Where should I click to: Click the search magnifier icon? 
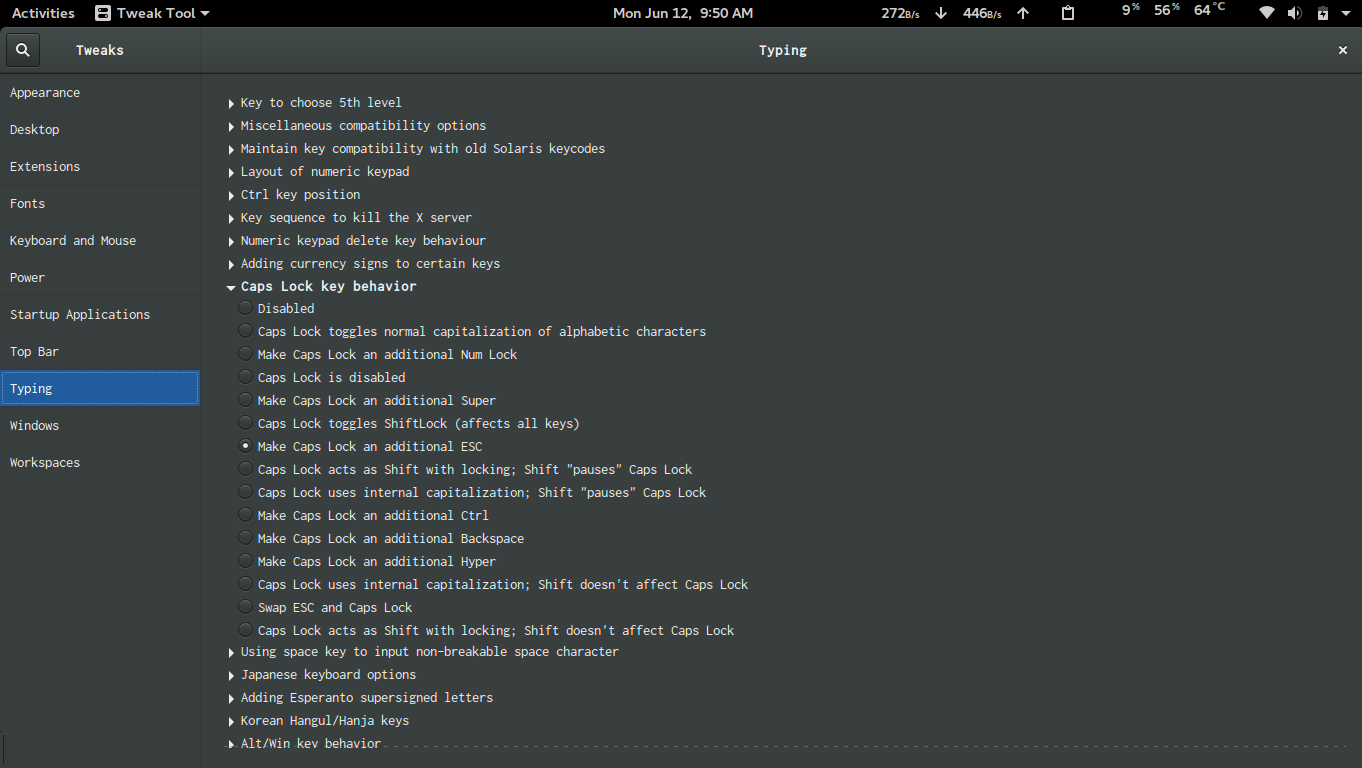tap(22, 49)
